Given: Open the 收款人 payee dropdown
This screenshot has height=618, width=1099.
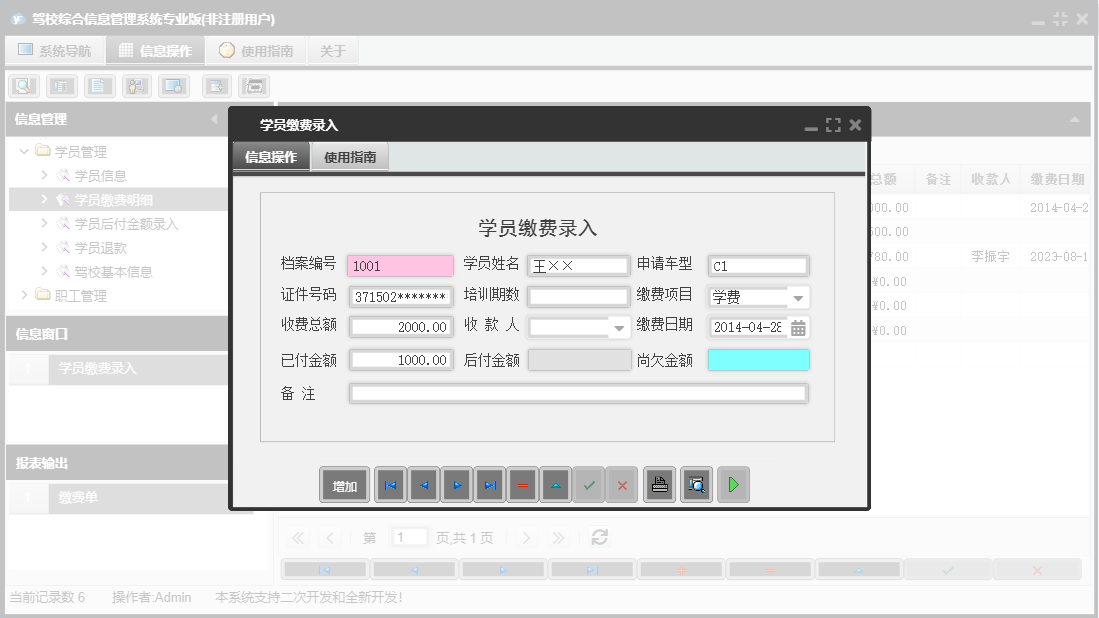Looking at the screenshot, I should [x=617, y=328].
